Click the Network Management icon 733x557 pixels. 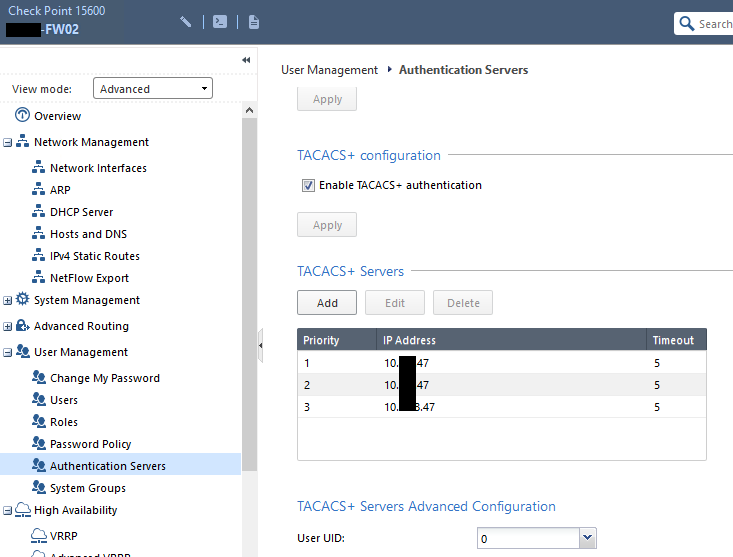22,141
